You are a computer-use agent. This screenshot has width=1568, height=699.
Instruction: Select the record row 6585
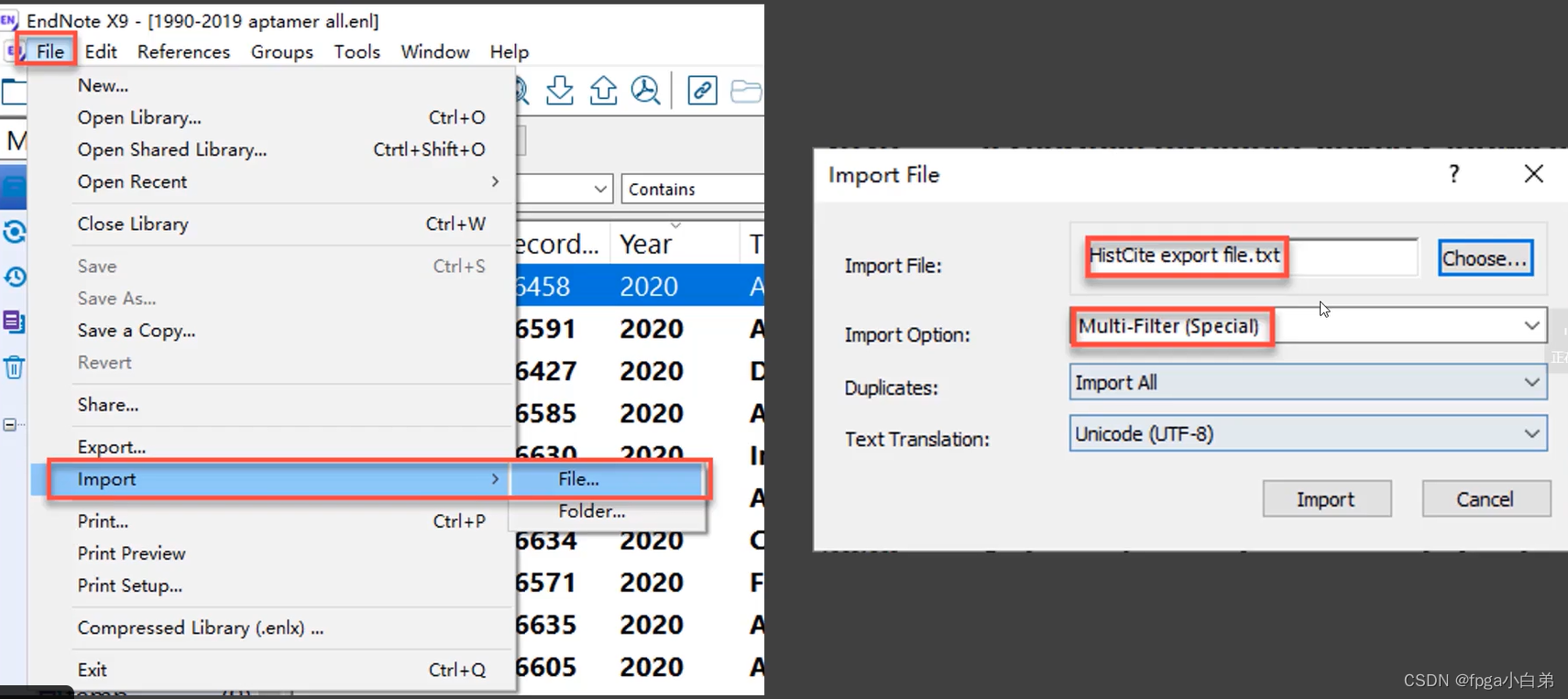[640, 413]
